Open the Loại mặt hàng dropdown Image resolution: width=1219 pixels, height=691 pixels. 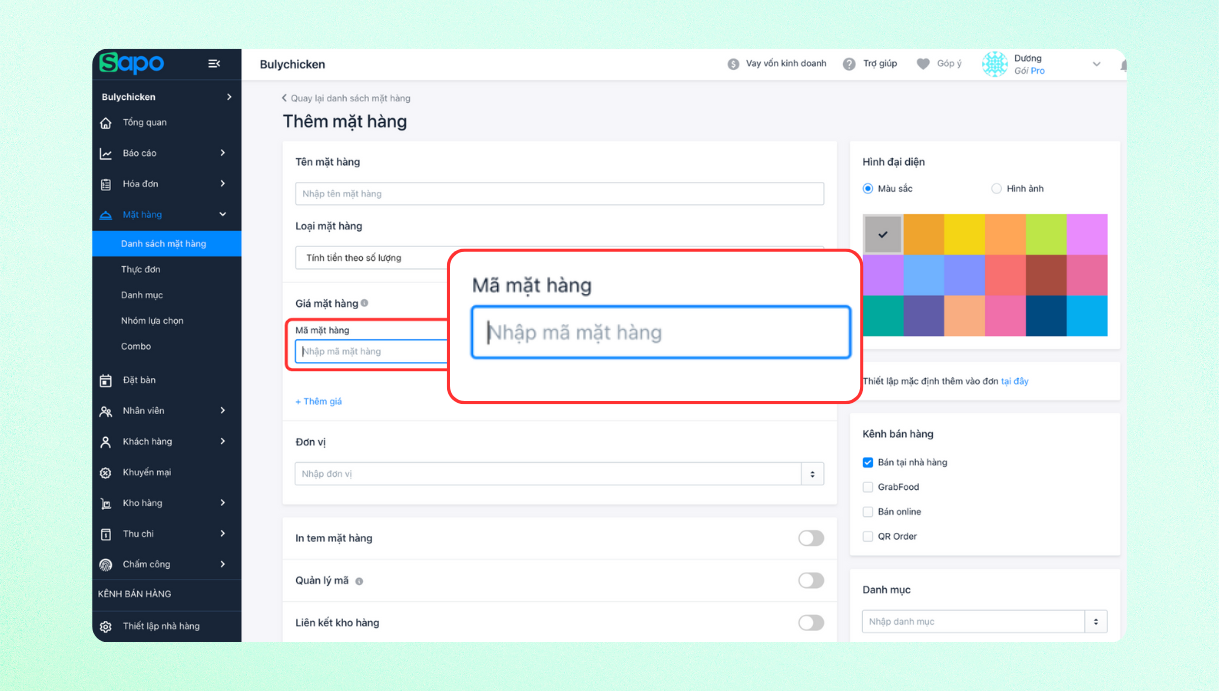click(371, 258)
